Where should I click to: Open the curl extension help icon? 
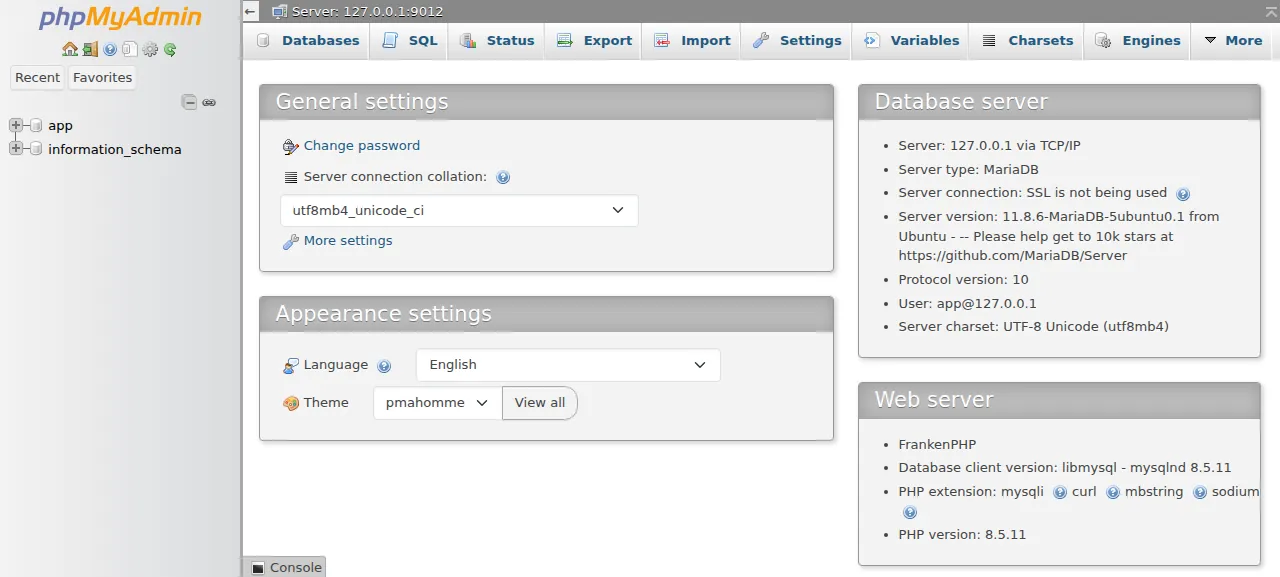click(x=1113, y=493)
